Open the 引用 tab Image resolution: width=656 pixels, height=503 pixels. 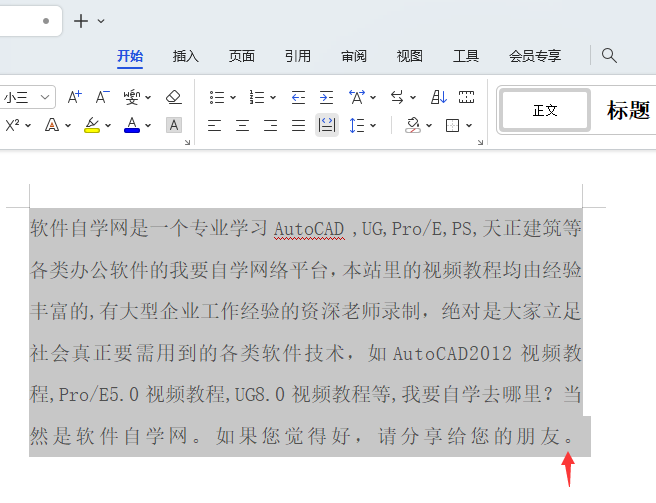[297, 56]
